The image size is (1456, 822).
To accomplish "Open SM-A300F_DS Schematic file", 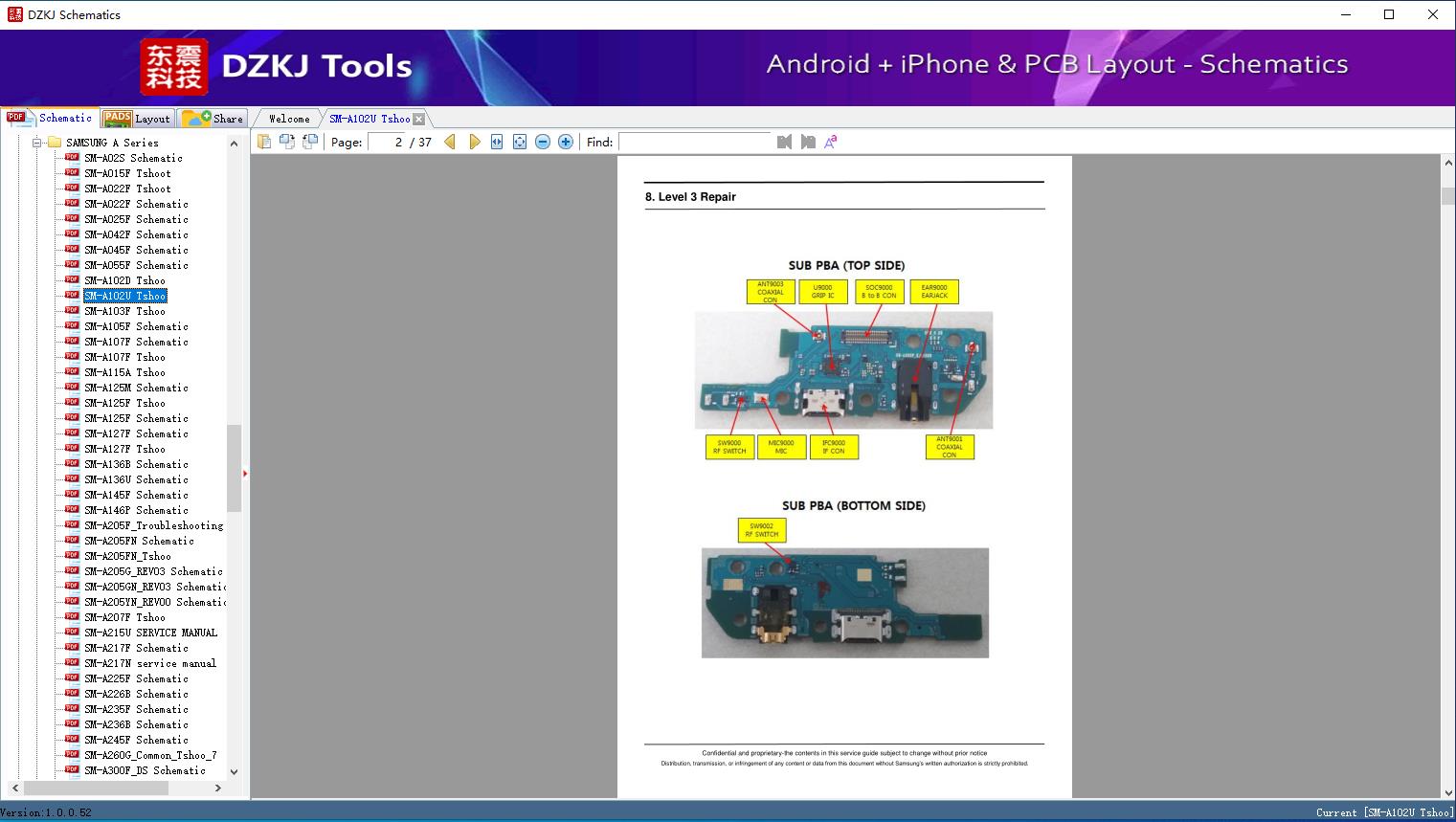I will [x=145, y=770].
